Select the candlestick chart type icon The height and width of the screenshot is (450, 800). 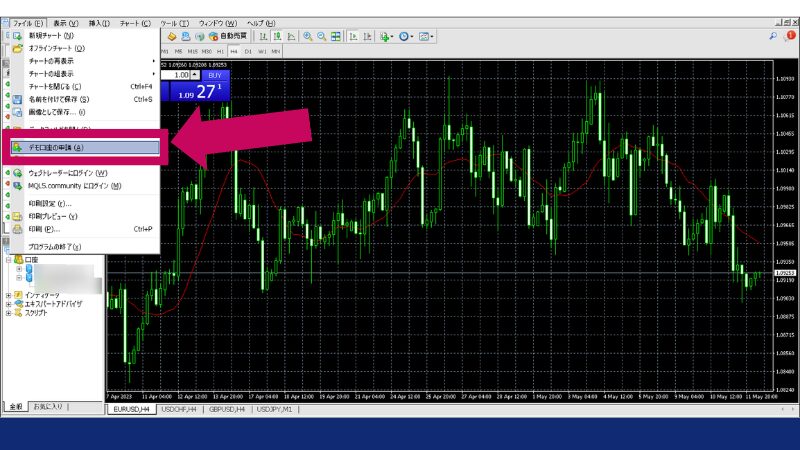[277, 37]
